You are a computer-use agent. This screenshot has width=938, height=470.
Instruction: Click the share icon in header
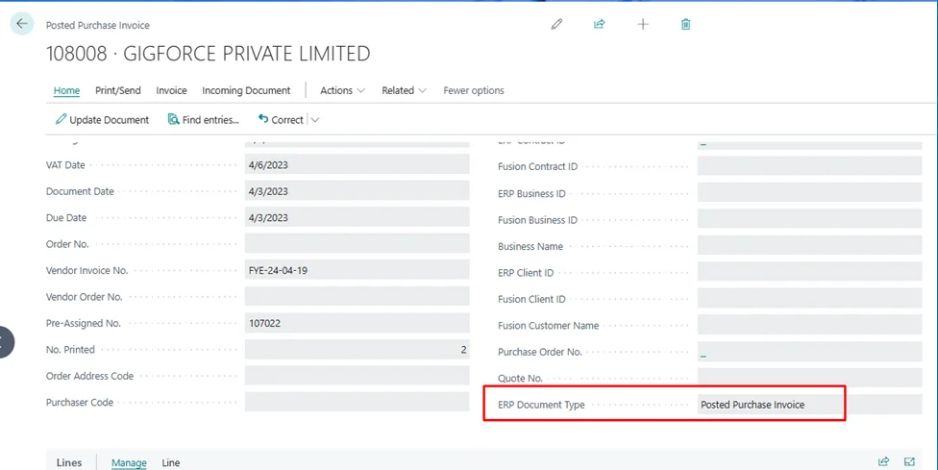pos(599,24)
